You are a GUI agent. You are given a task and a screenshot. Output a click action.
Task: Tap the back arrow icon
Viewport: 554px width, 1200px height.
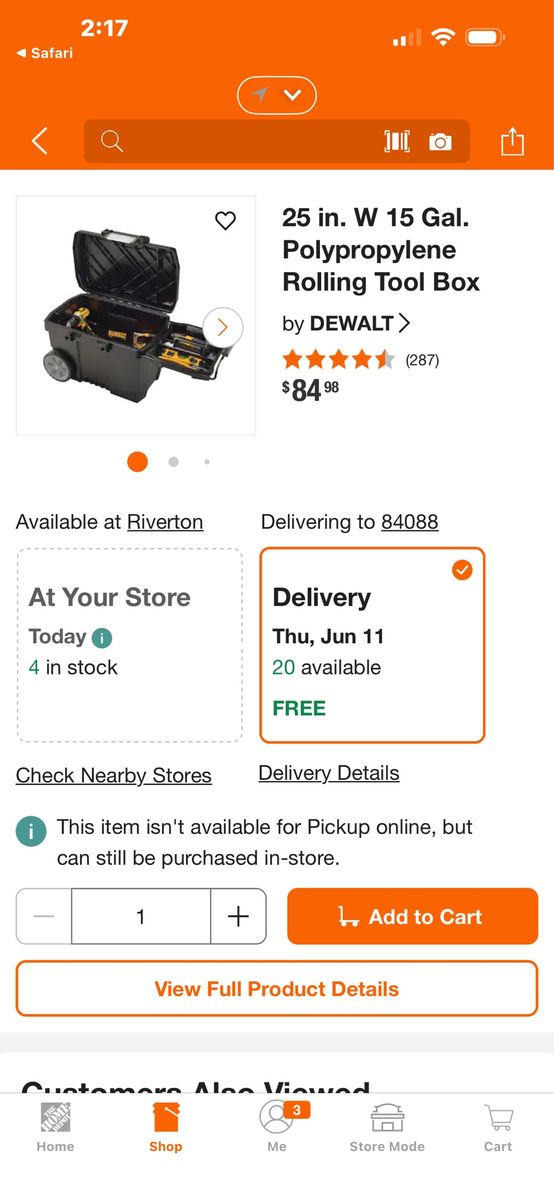39,142
